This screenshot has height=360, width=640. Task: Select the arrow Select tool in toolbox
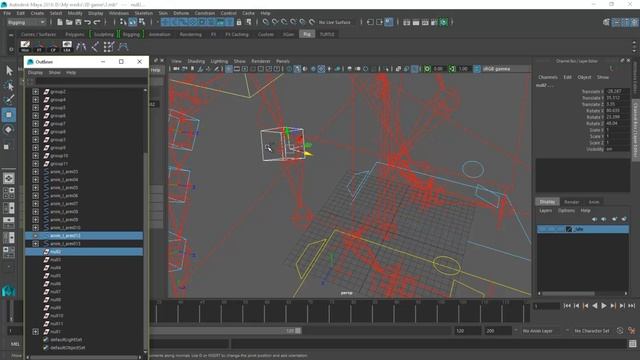9,71
